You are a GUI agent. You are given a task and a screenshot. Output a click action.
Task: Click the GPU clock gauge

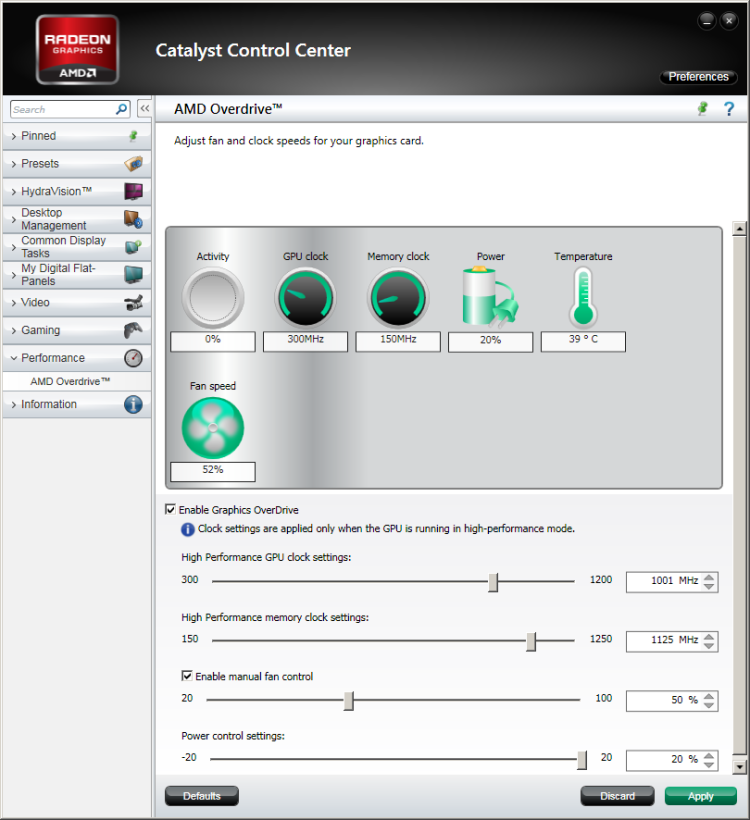(x=305, y=298)
